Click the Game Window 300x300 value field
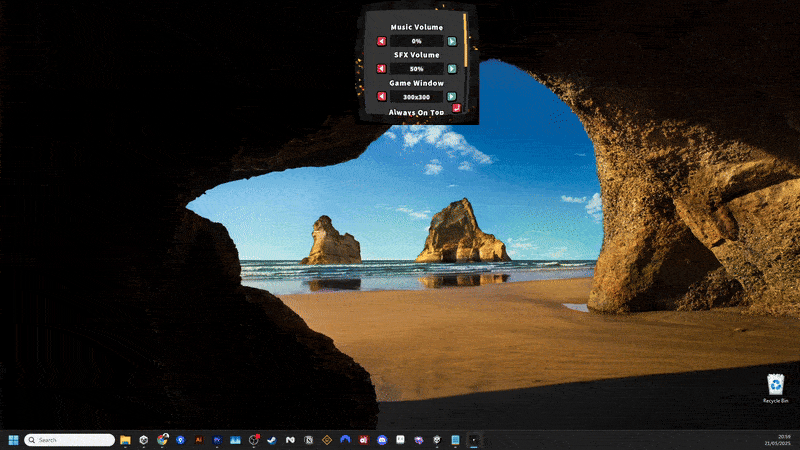 click(416, 97)
